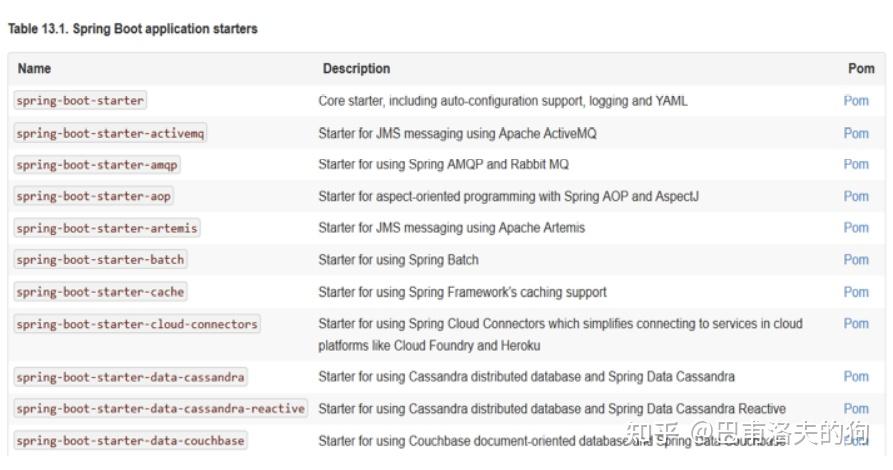Click the spring-boot-starter-batch code label
Screen dimensions: 893x470
[100, 259]
